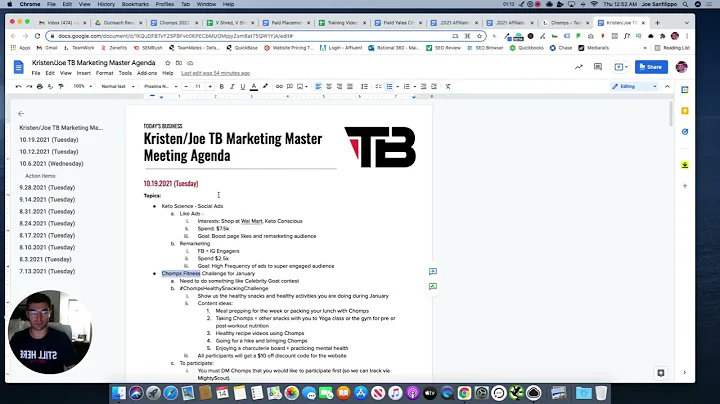The image size is (720, 404).
Task: Select the Paint format tool
Action: [x=61, y=86]
